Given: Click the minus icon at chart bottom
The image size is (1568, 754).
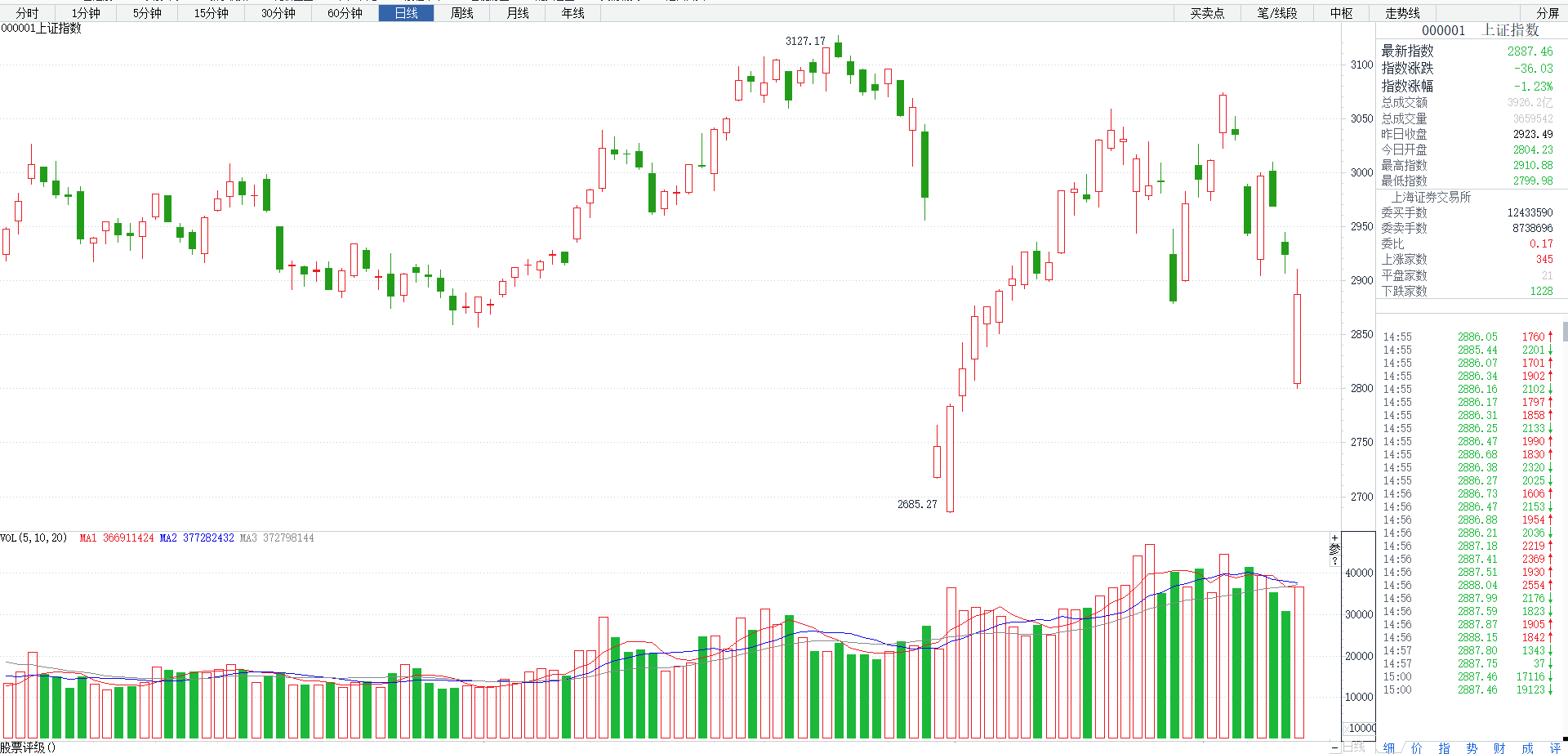Looking at the screenshot, I should (1334, 747).
